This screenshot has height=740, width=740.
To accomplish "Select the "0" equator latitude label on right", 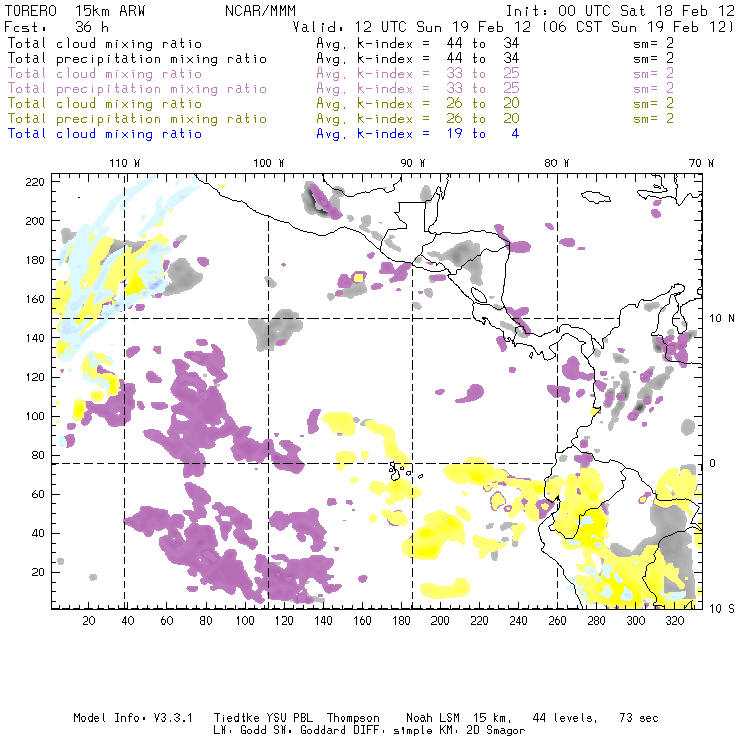I will (x=713, y=463).
